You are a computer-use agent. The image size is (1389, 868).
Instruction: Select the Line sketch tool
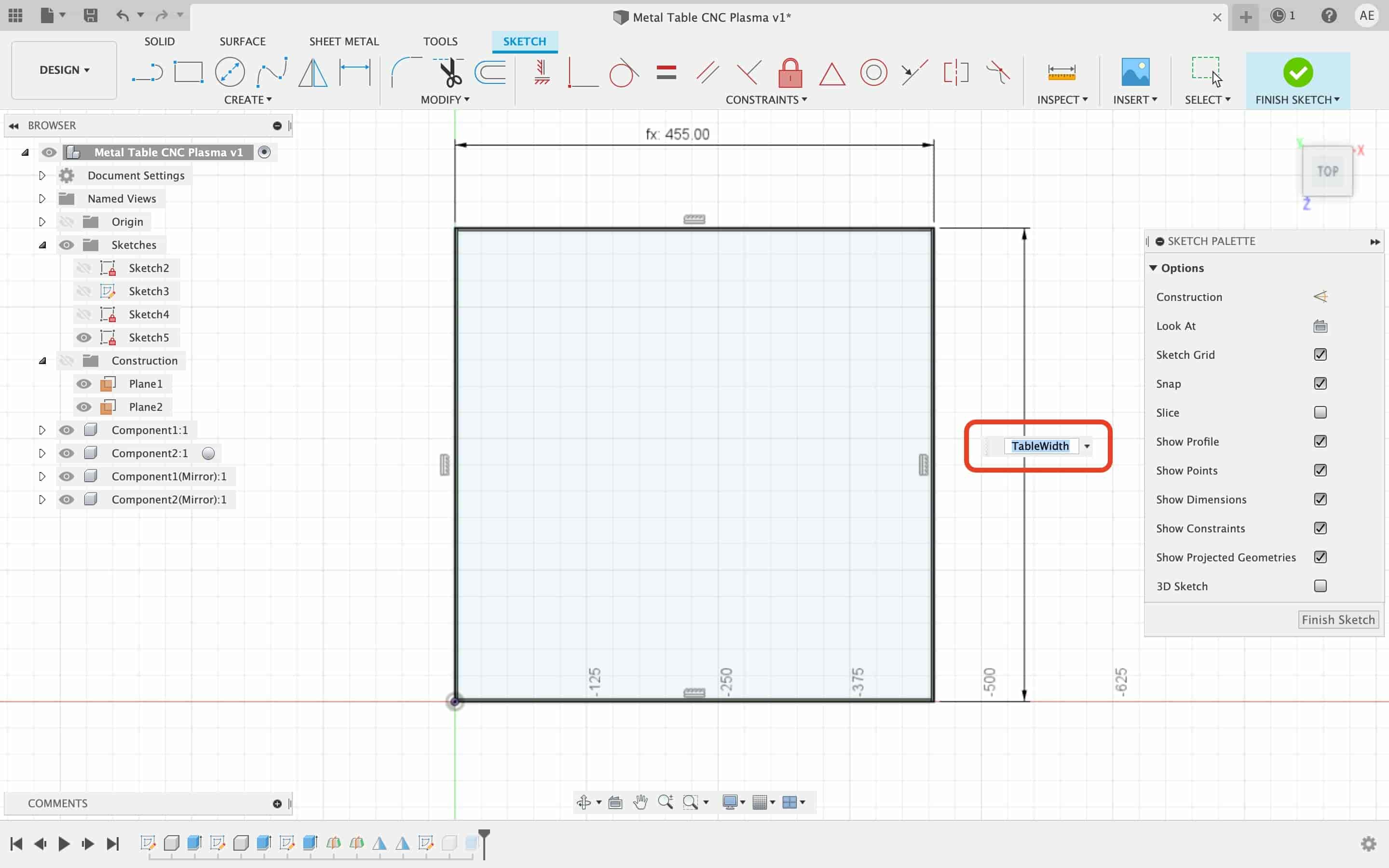coord(147,73)
